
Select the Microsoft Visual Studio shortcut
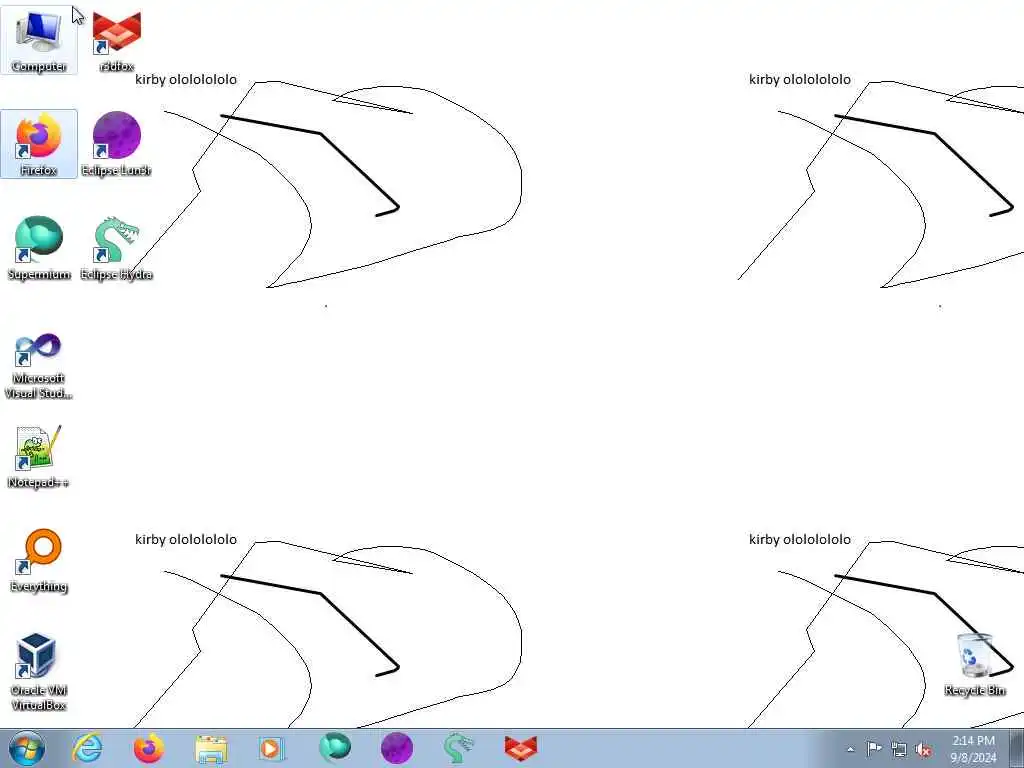point(39,364)
